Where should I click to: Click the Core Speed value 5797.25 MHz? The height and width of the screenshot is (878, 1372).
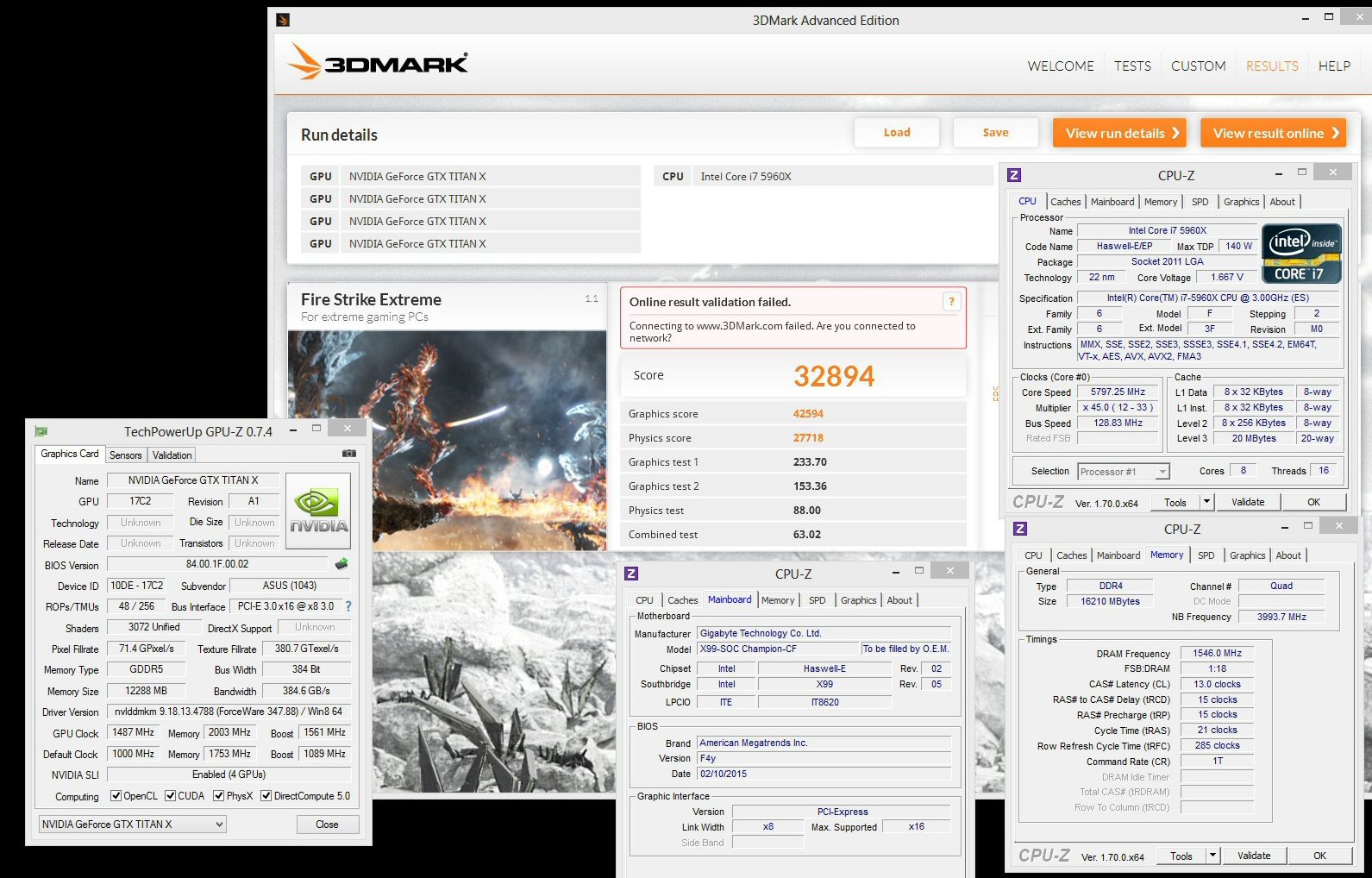(x=1118, y=392)
